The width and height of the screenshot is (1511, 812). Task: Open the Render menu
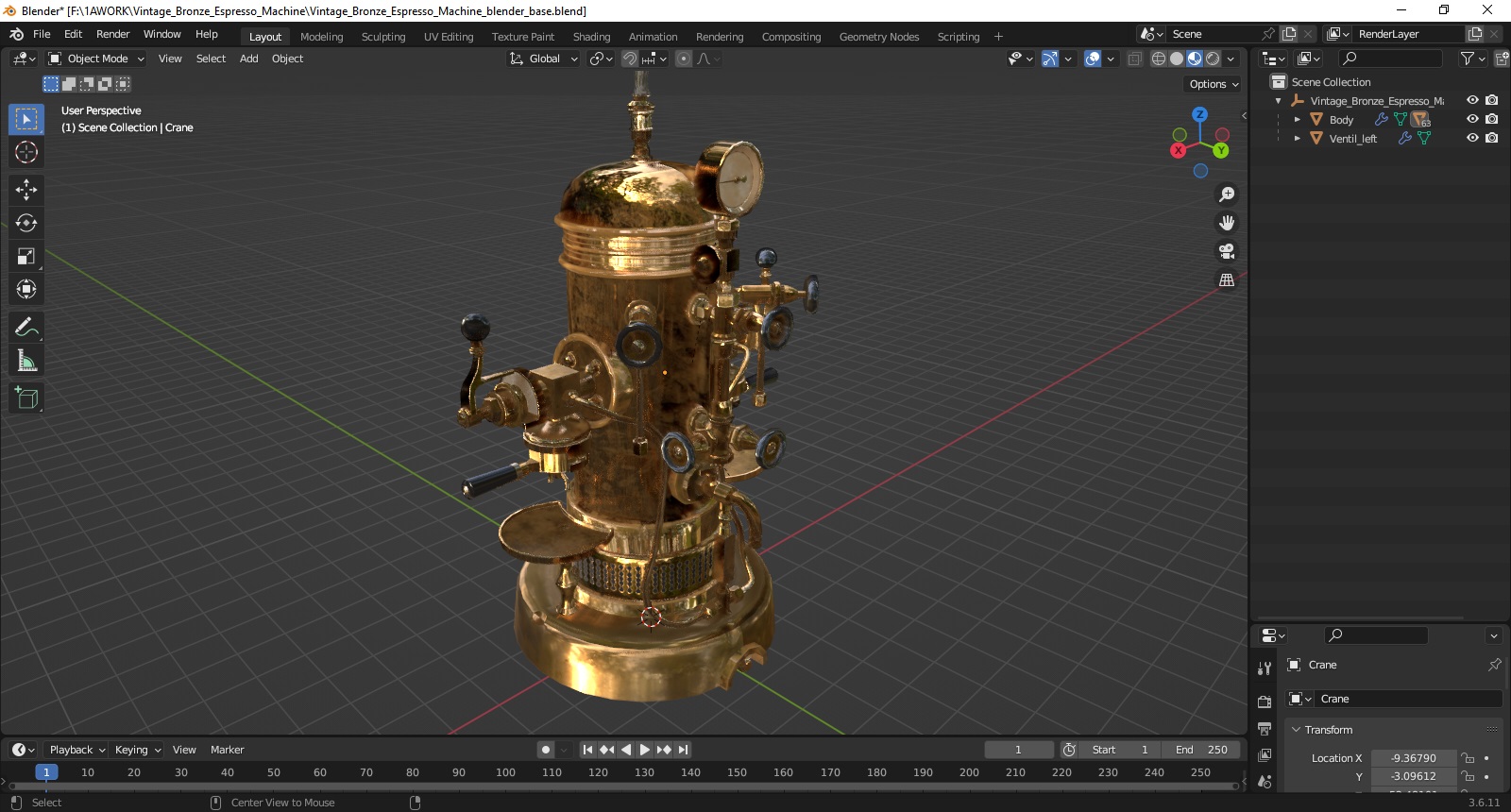(112, 34)
